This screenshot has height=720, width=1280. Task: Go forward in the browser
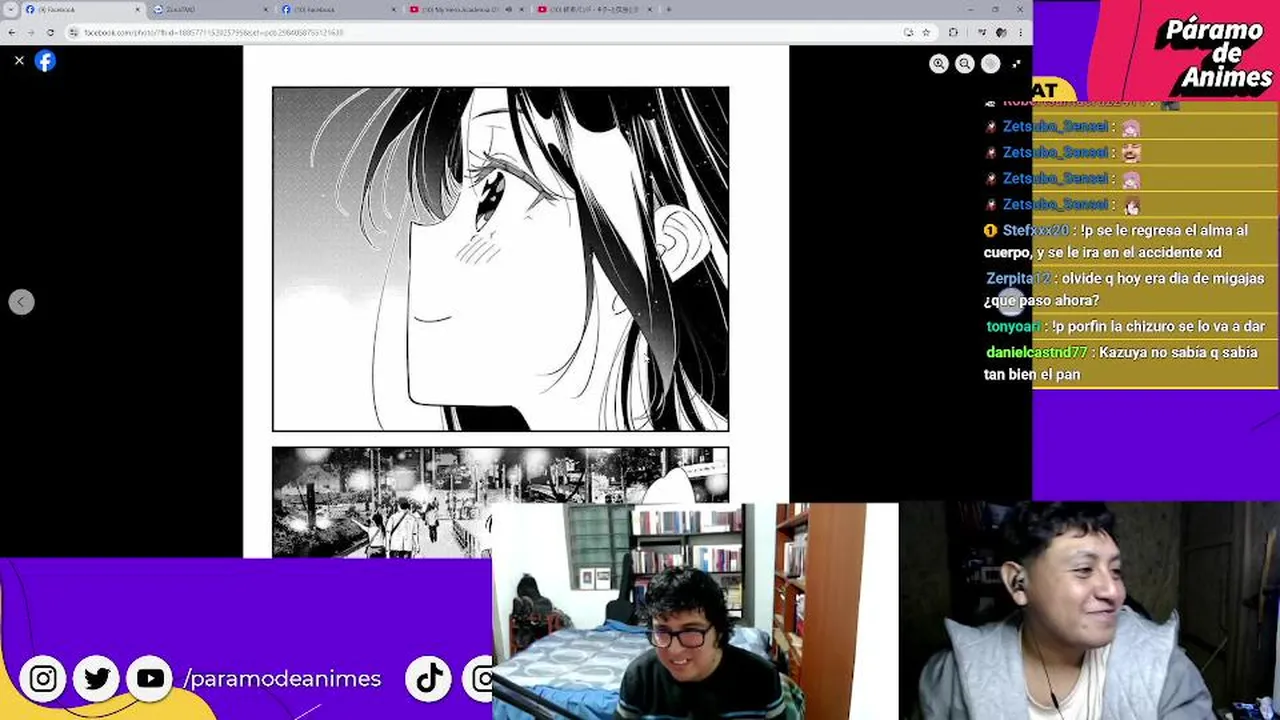pyautogui.click(x=30, y=32)
